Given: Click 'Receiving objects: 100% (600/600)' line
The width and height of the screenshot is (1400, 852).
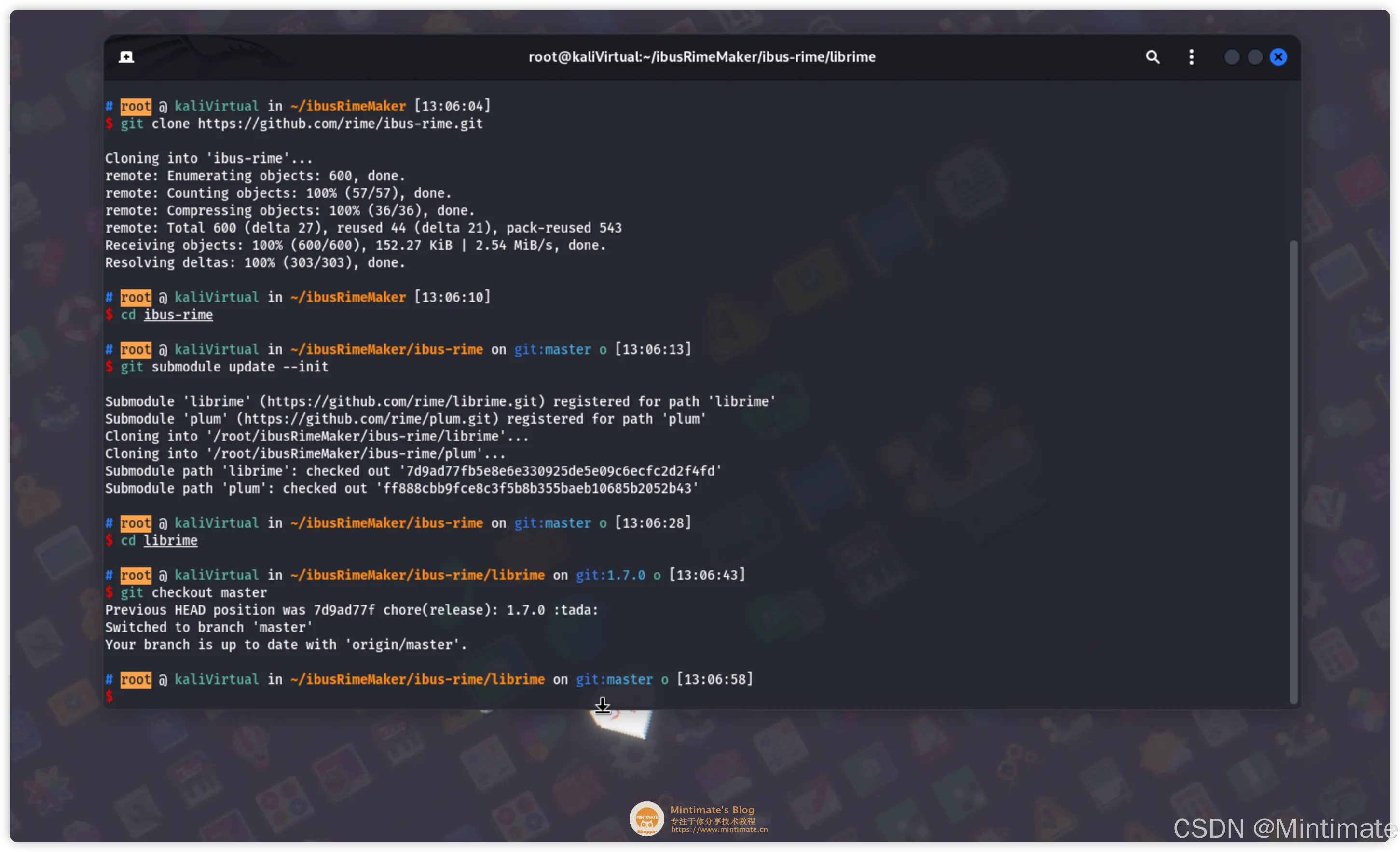Looking at the screenshot, I should [x=356, y=246].
